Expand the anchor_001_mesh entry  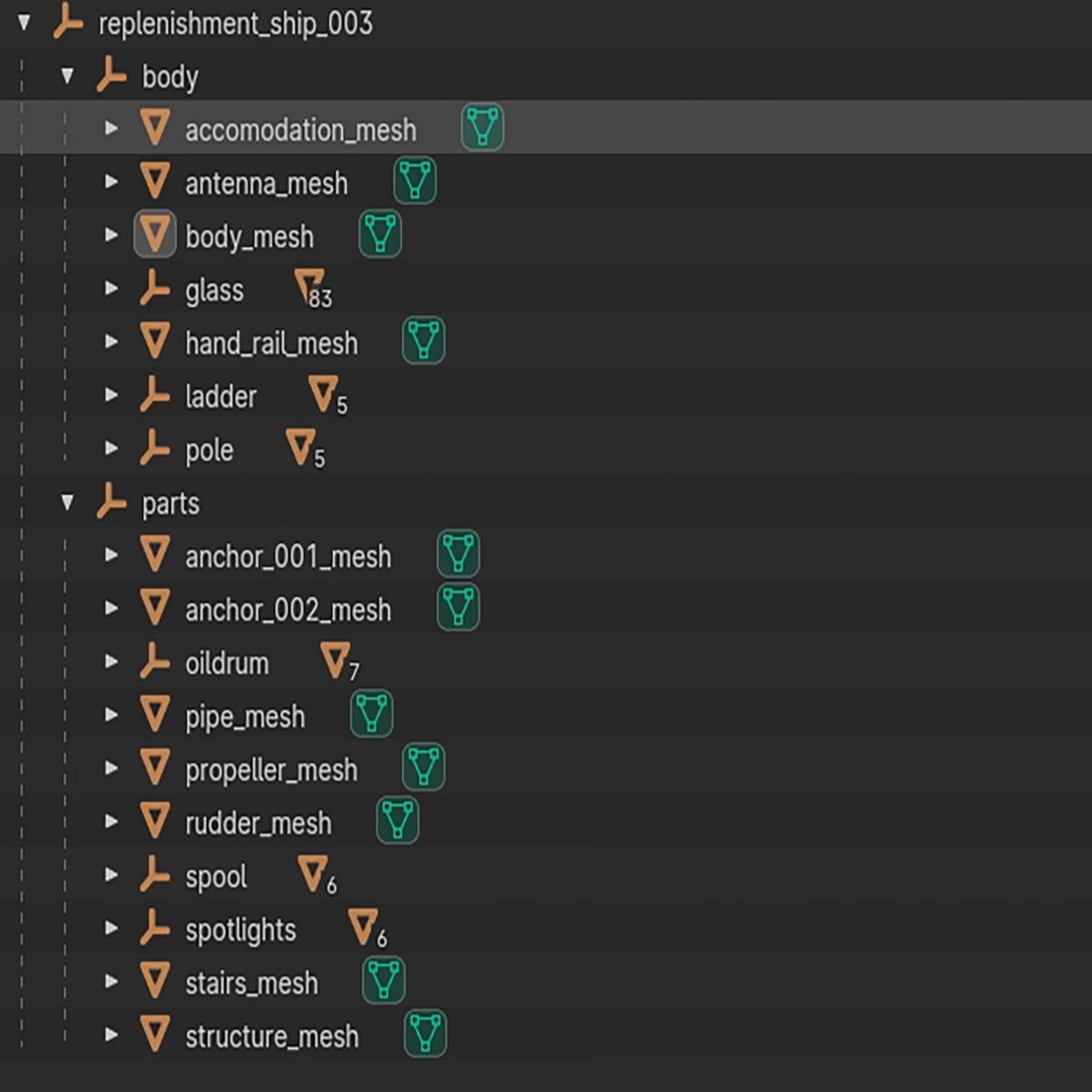coord(111,555)
